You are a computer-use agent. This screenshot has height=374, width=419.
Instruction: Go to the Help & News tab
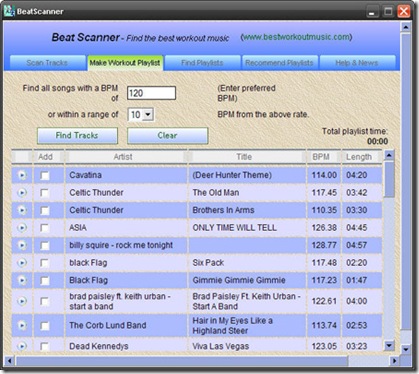(x=357, y=63)
